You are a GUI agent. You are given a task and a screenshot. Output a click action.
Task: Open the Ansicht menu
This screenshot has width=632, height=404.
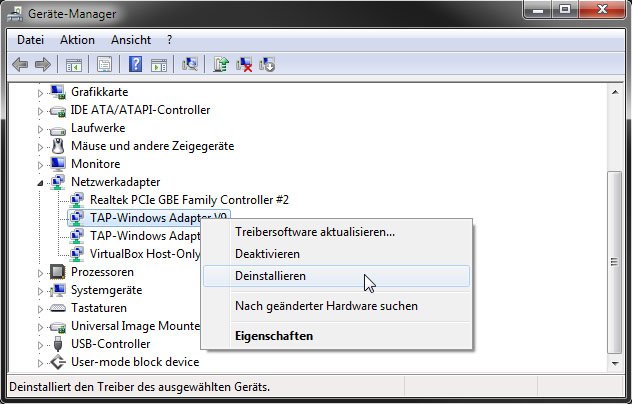point(131,40)
